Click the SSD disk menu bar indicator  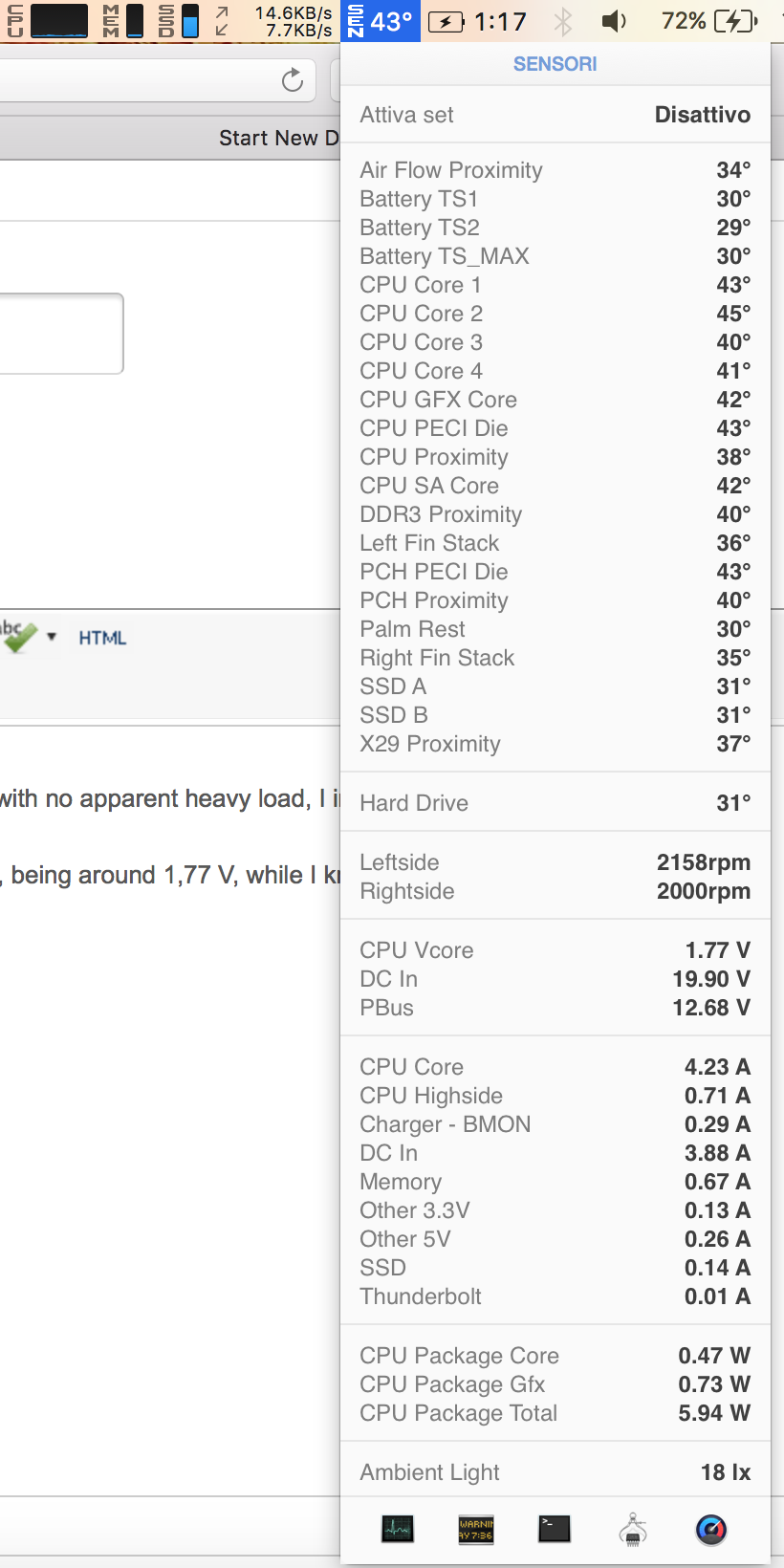179,20
